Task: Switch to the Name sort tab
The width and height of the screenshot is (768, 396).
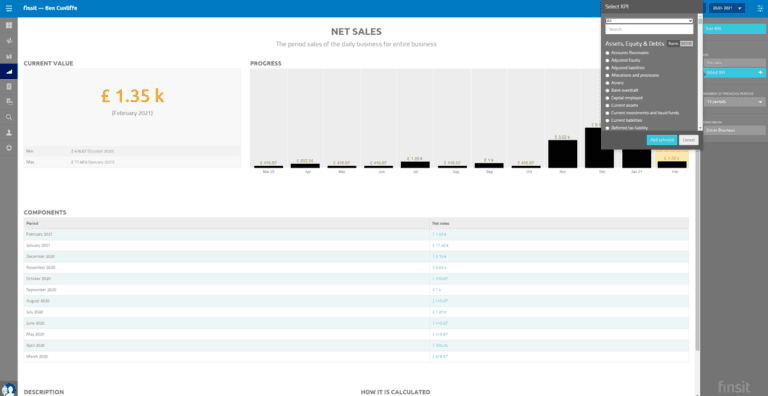Action: (x=673, y=44)
